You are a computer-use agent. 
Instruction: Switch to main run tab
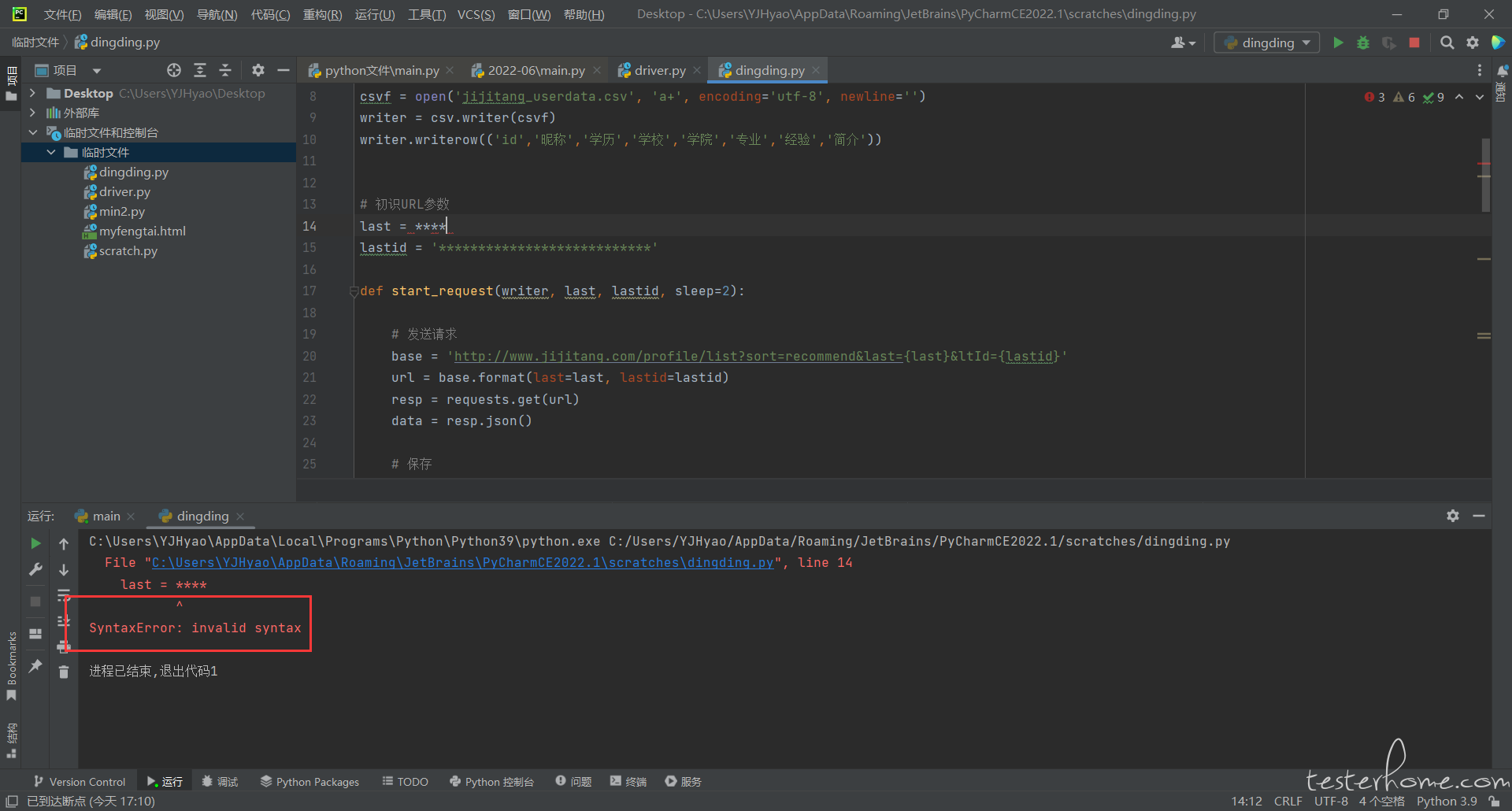tap(106, 516)
